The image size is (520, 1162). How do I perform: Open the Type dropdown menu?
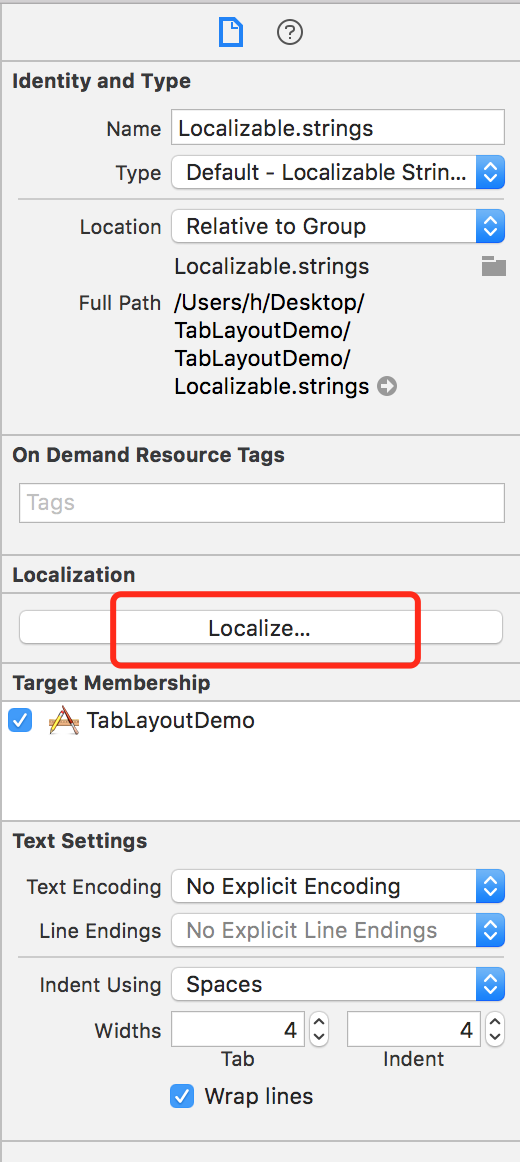[x=338, y=173]
